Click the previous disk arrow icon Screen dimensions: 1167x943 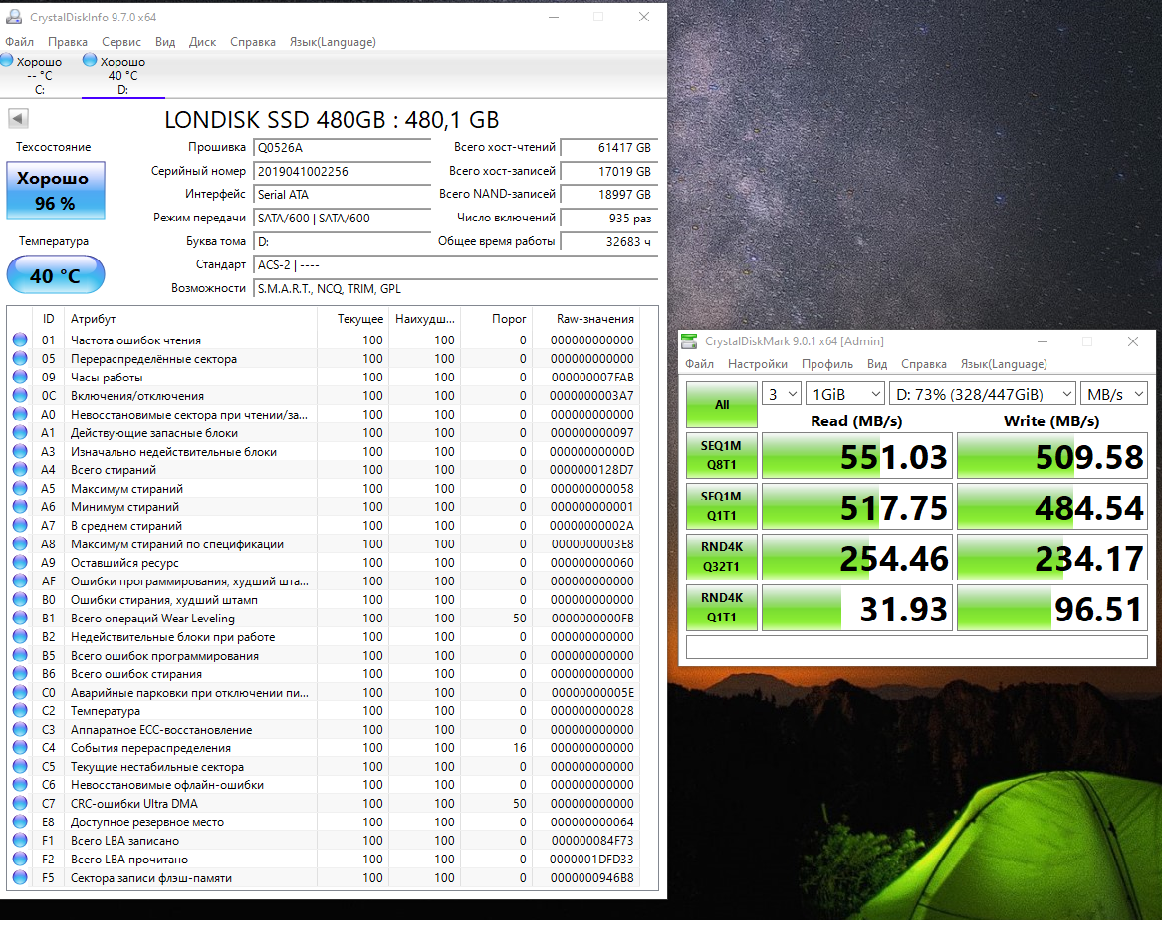coord(18,118)
